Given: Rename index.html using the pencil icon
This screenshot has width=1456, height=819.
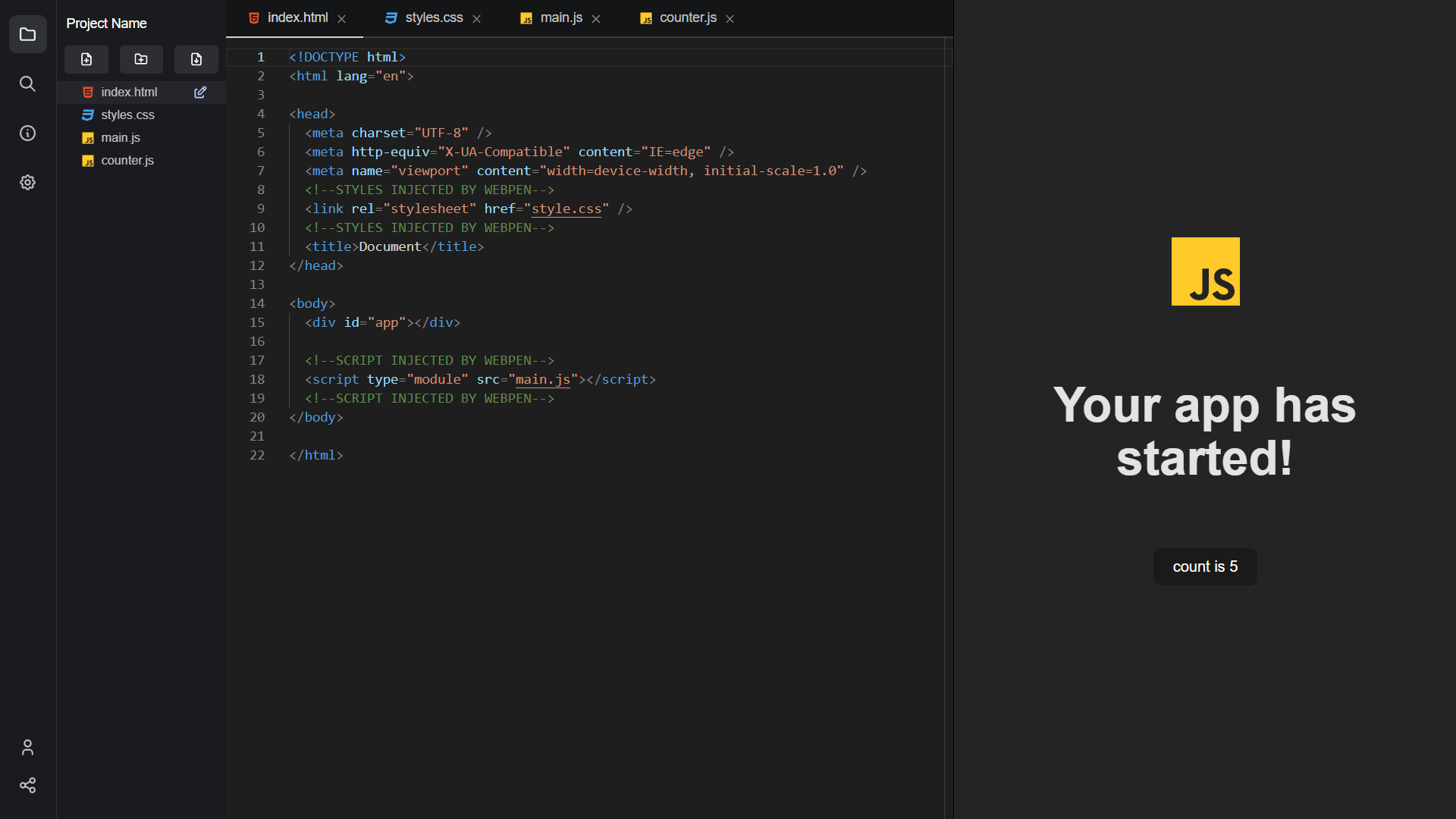Looking at the screenshot, I should click(200, 92).
